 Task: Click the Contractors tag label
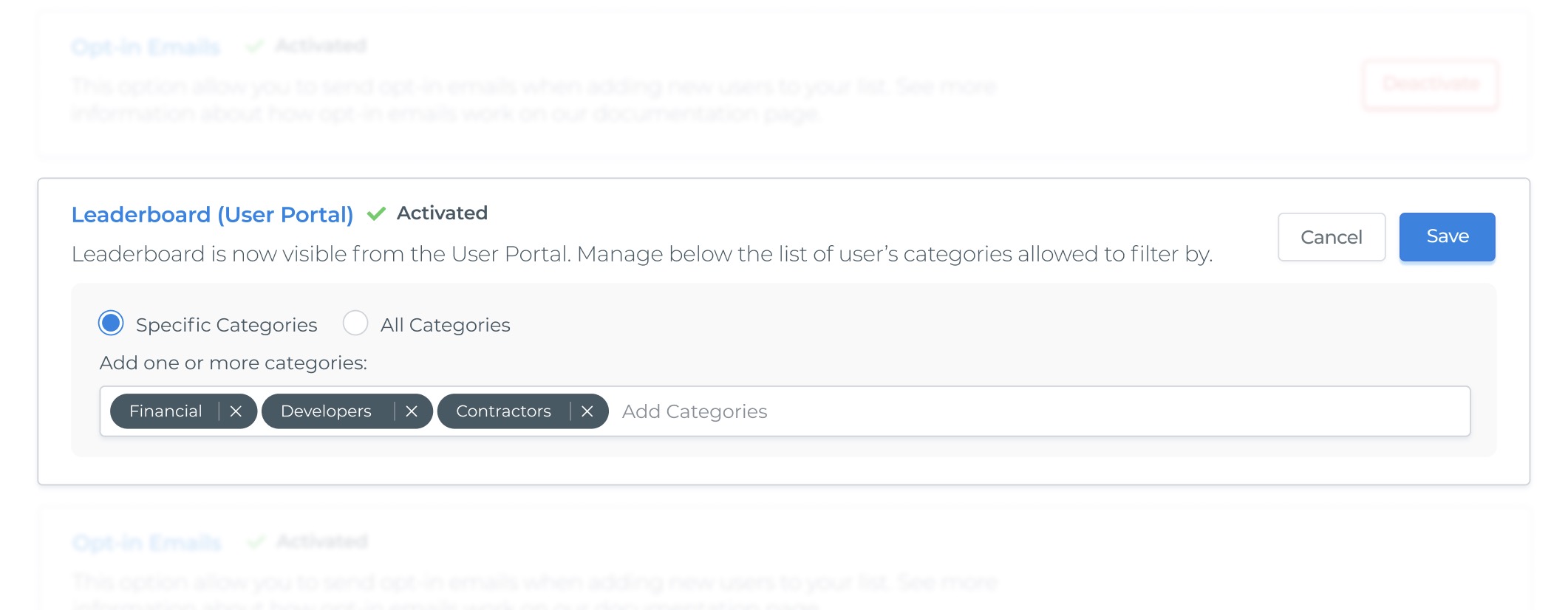click(503, 411)
